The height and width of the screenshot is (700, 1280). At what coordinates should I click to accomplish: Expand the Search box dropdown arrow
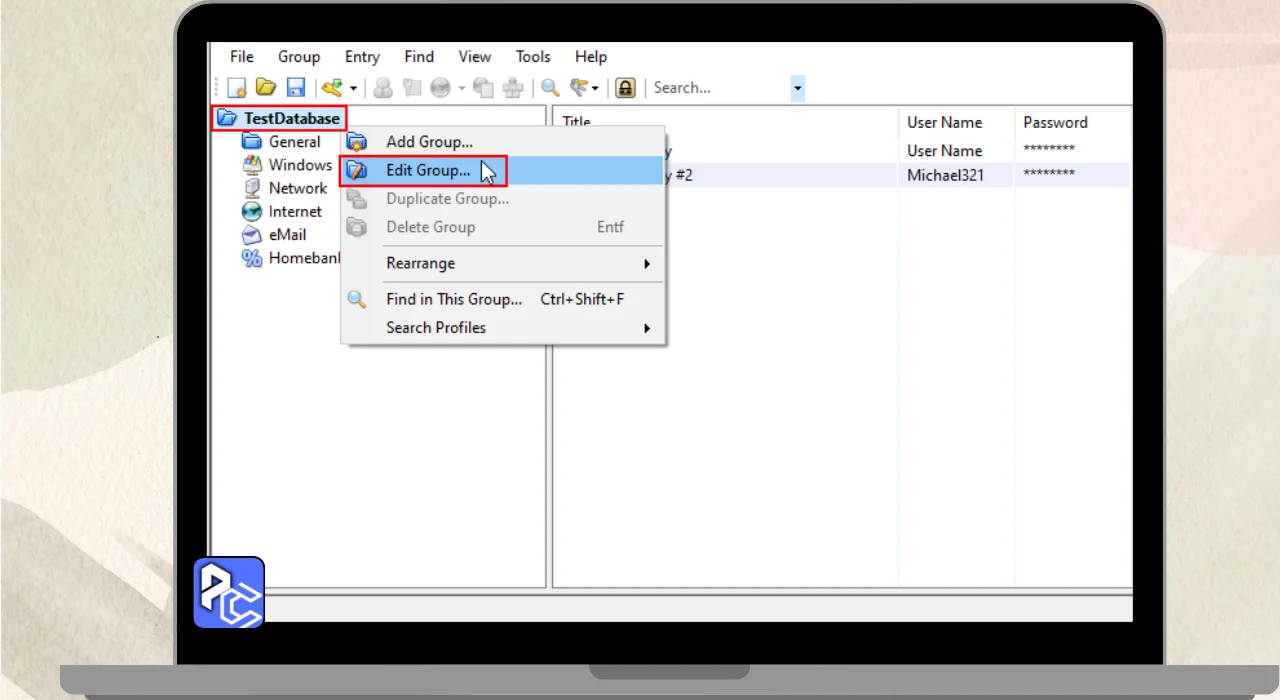(x=797, y=89)
